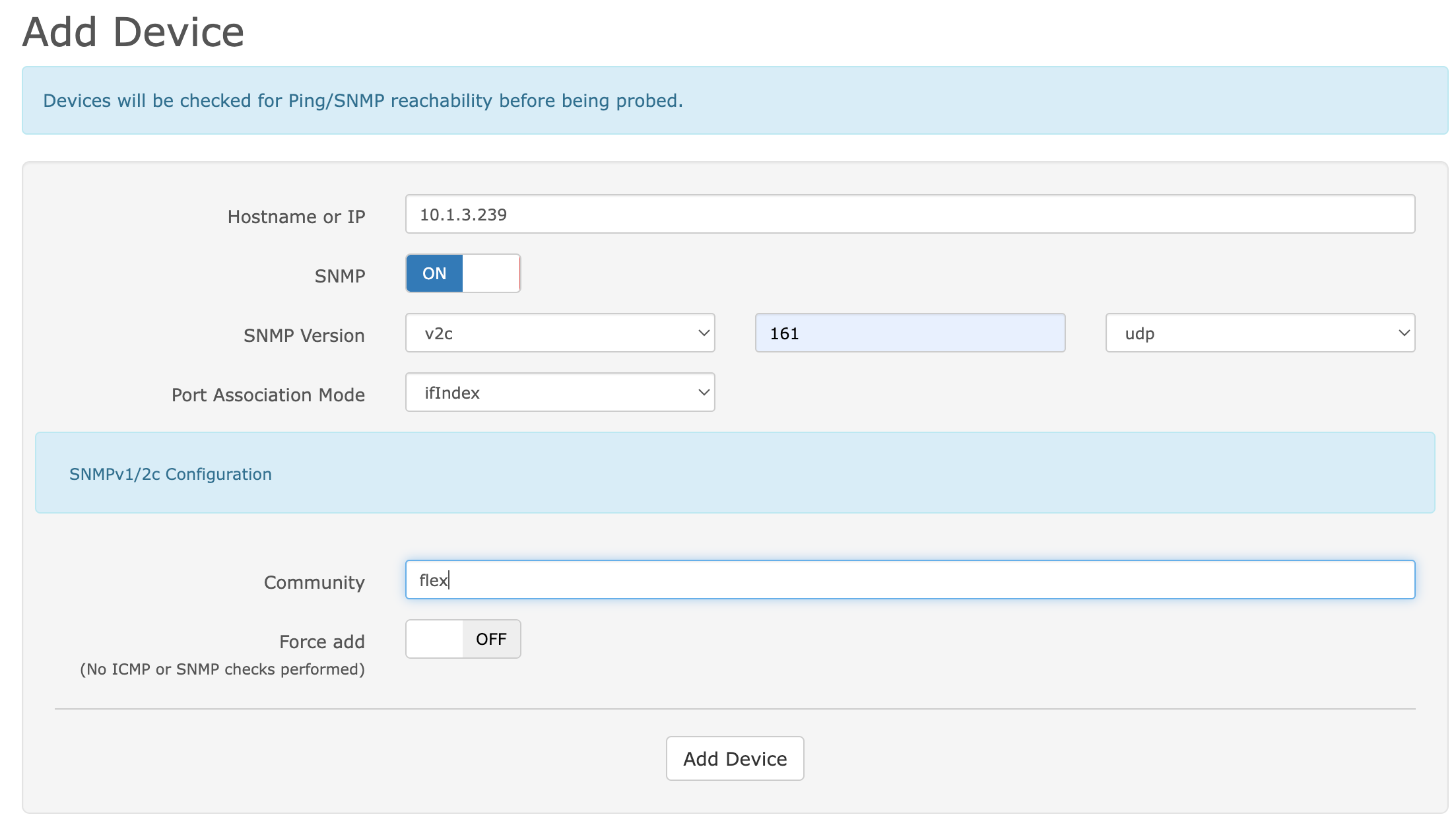Click the Hostname or IP input field
The image size is (1456, 833).
point(910,214)
